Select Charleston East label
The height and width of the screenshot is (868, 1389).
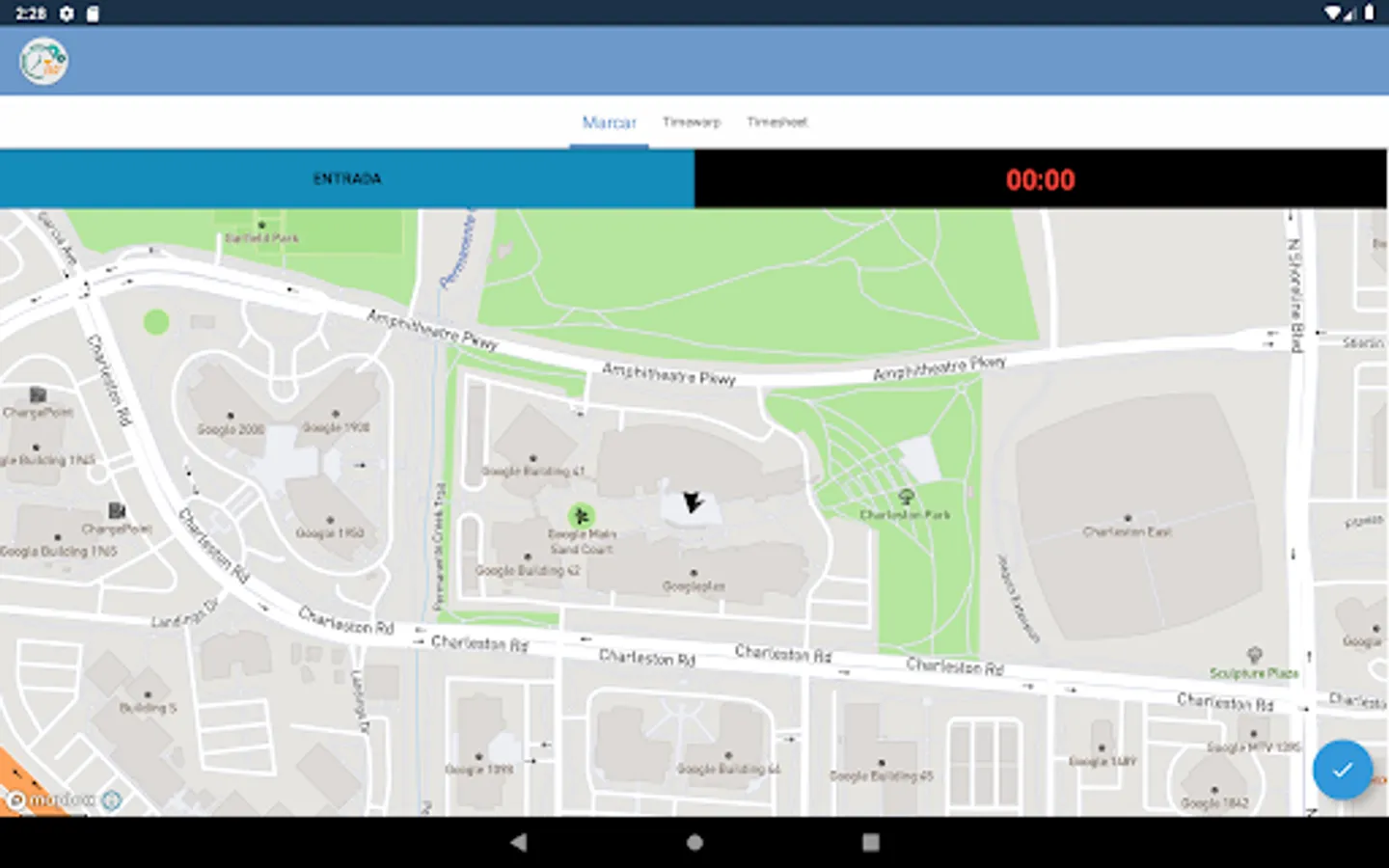click(x=1127, y=531)
